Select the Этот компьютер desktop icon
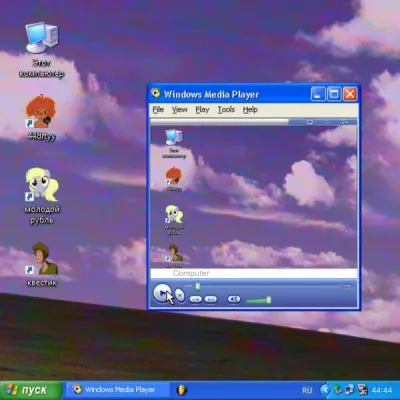The height and width of the screenshot is (400, 400). 42,50
